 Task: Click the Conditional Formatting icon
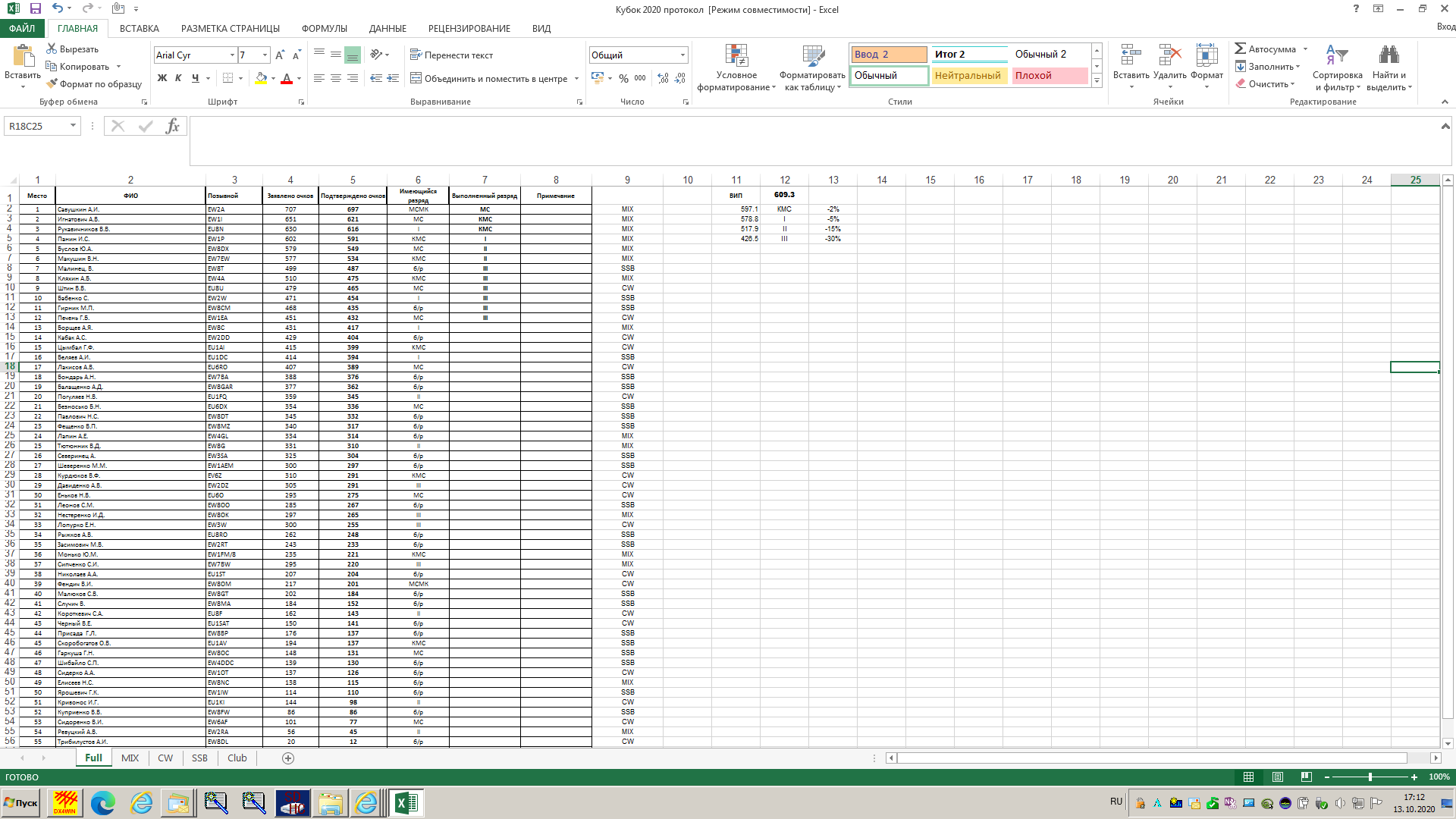coord(736,57)
